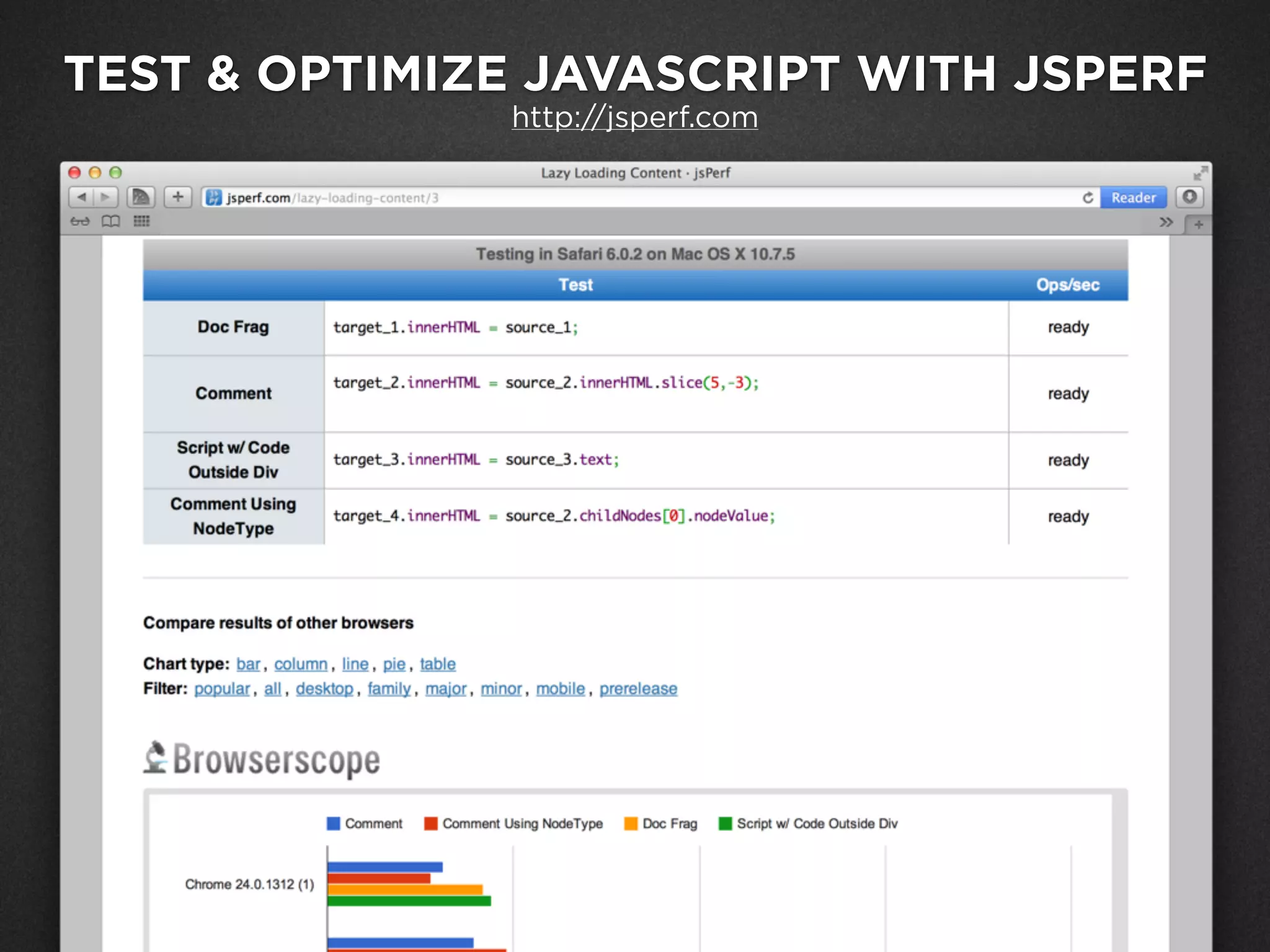The height and width of the screenshot is (952, 1270).
Task: Filter results by prerelease browsers
Action: [638, 689]
